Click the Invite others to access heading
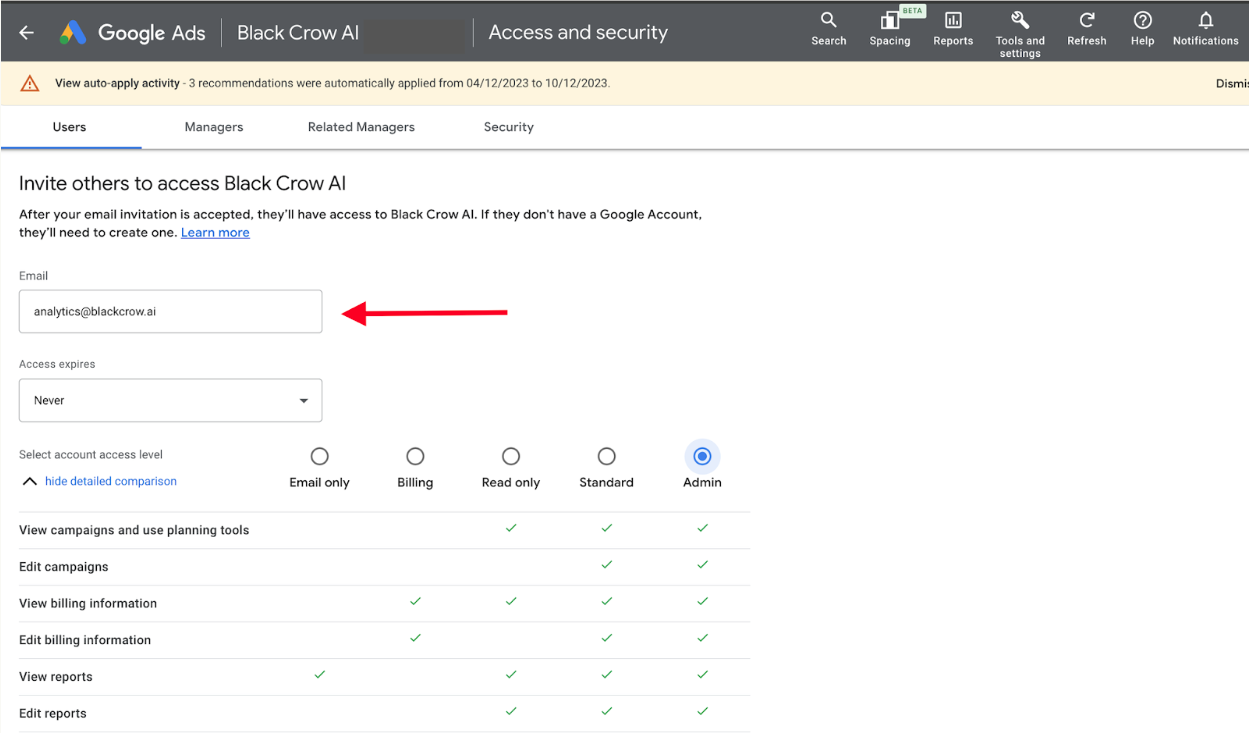Screen dimensions: 1249x733 [x=183, y=183]
